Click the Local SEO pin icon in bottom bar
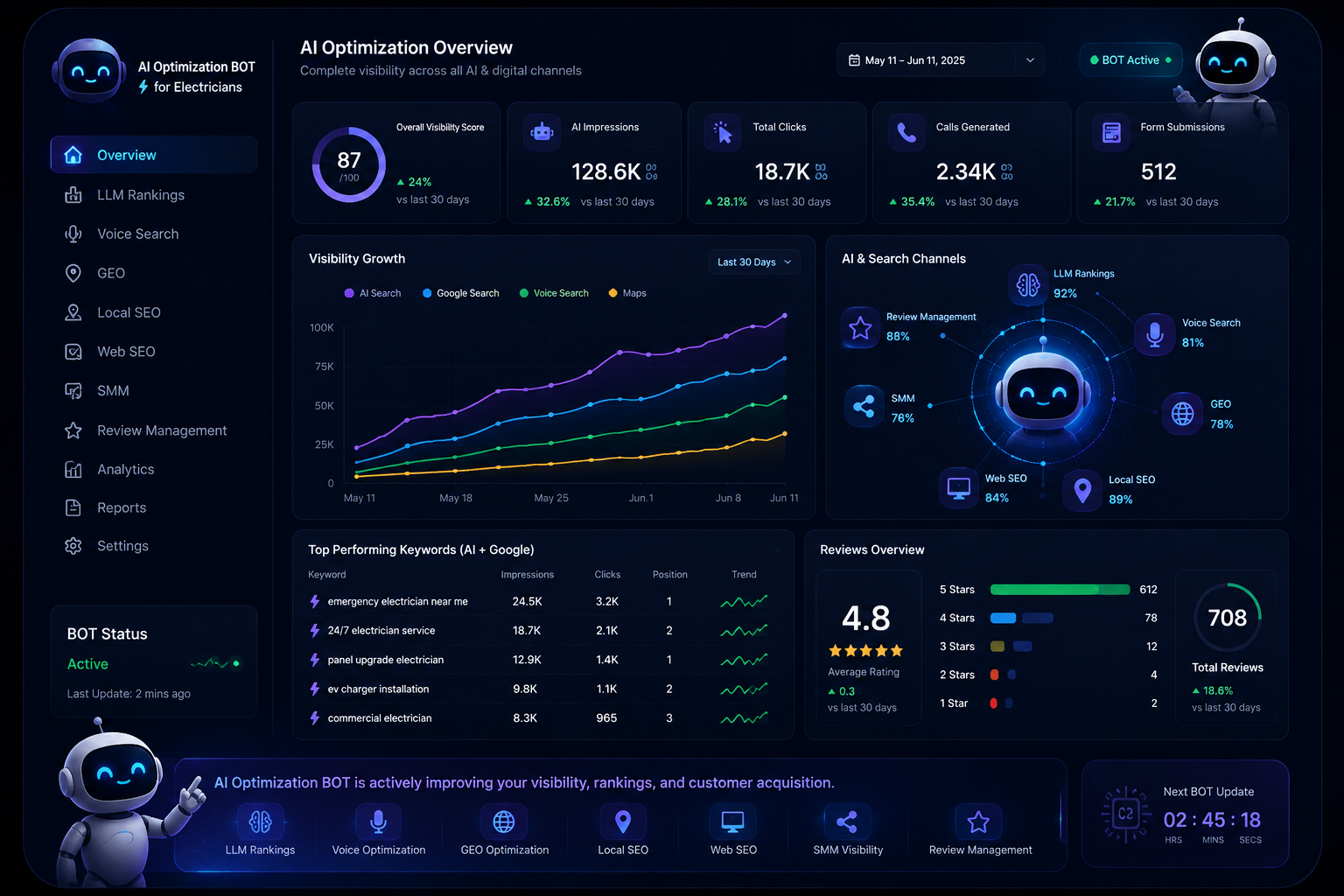Viewport: 1344px width, 896px height. pos(623,822)
